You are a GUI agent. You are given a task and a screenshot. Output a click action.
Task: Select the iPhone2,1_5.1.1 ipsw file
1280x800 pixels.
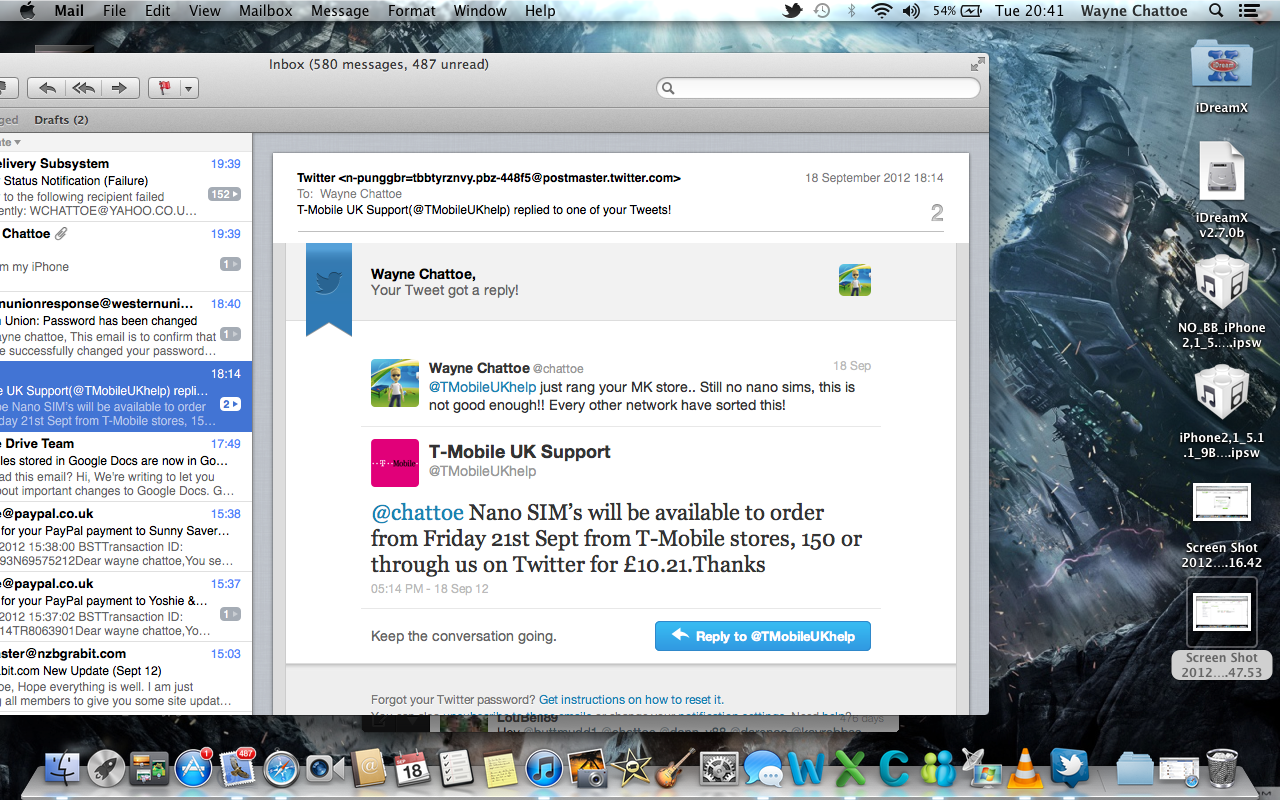(1222, 412)
